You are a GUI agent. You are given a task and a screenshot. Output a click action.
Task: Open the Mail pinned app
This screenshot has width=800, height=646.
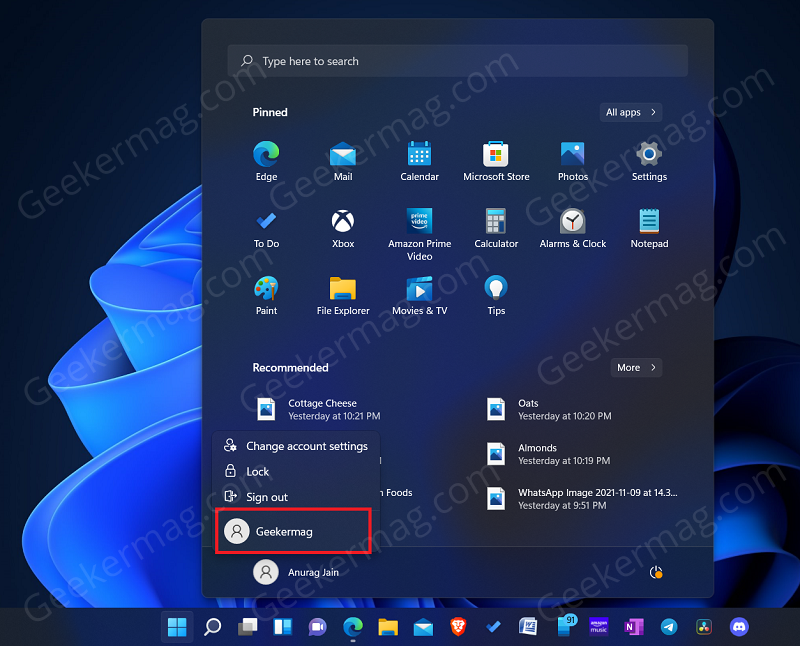pyautogui.click(x=343, y=161)
